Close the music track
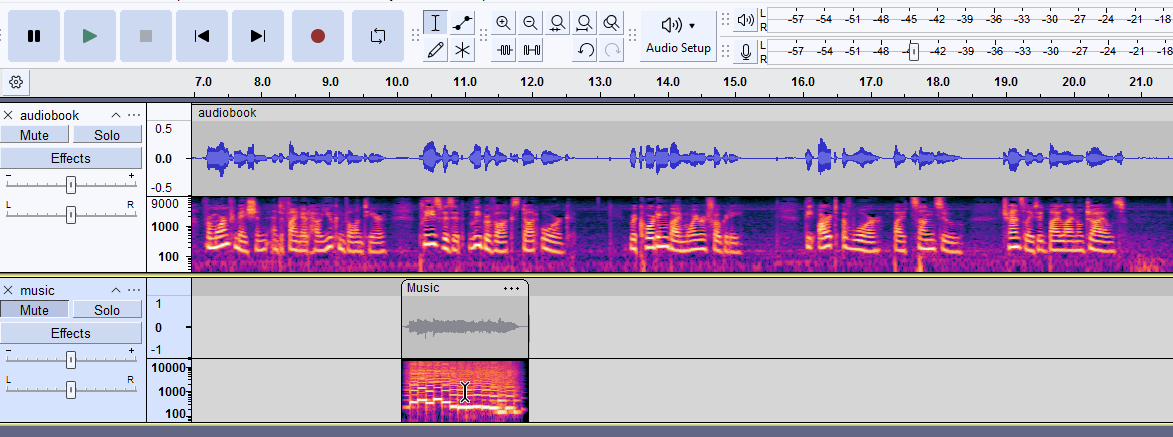The width and height of the screenshot is (1173, 437). [8, 290]
